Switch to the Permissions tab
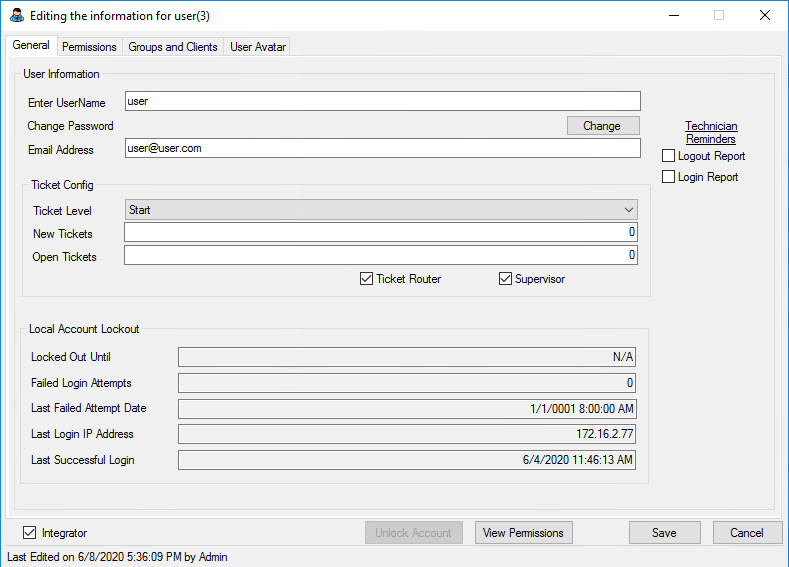 (89, 47)
